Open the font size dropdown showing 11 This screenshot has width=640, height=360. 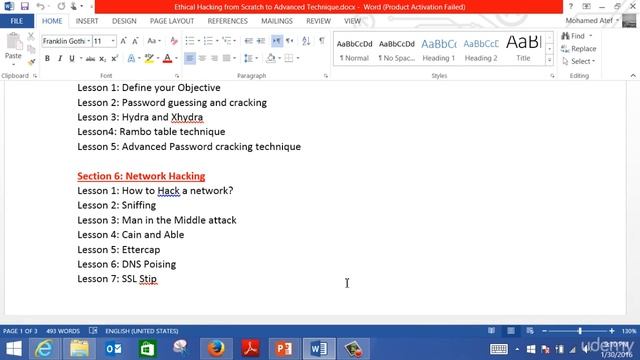(113, 41)
